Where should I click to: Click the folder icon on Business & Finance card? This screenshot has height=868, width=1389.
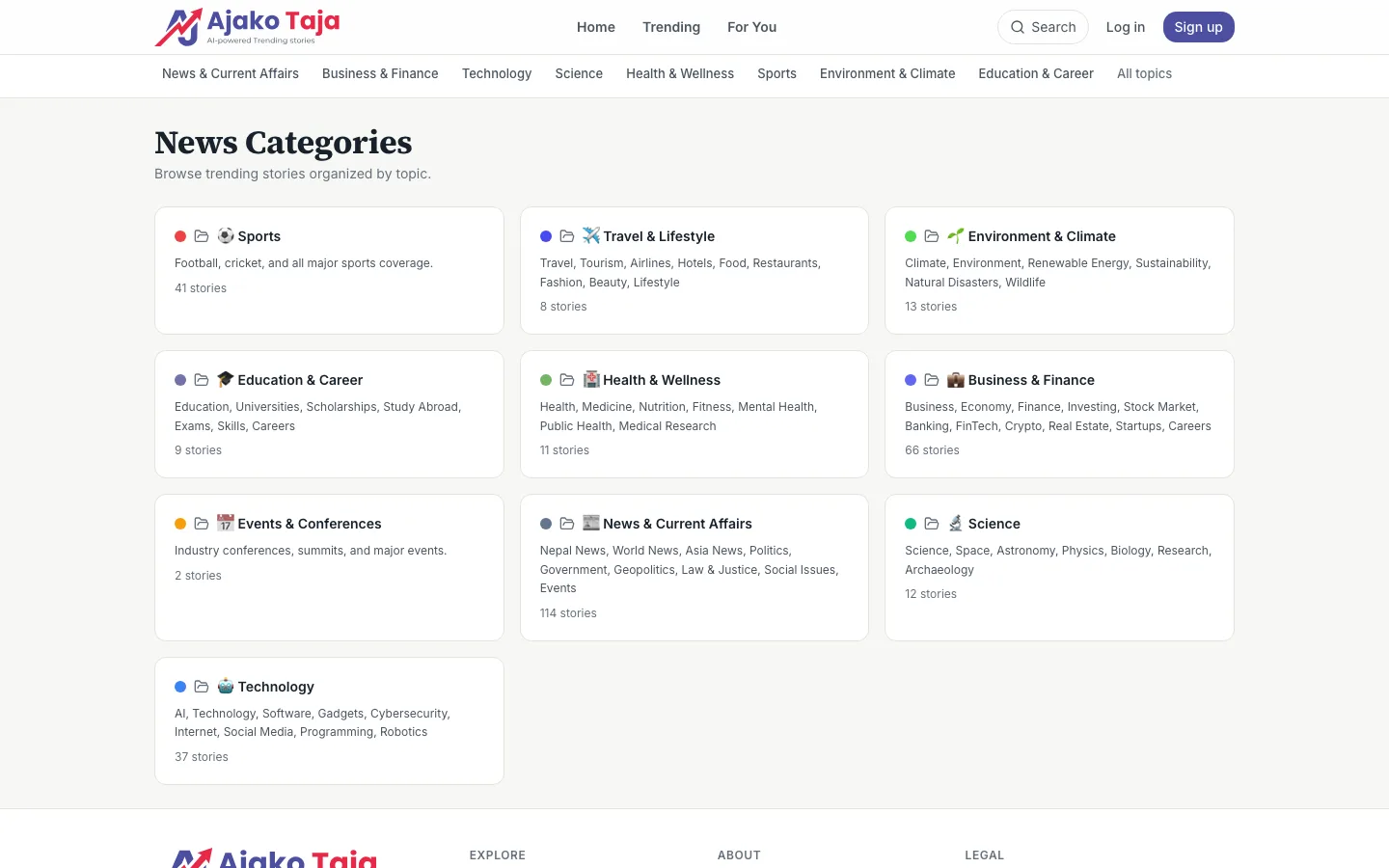(932, 380)
